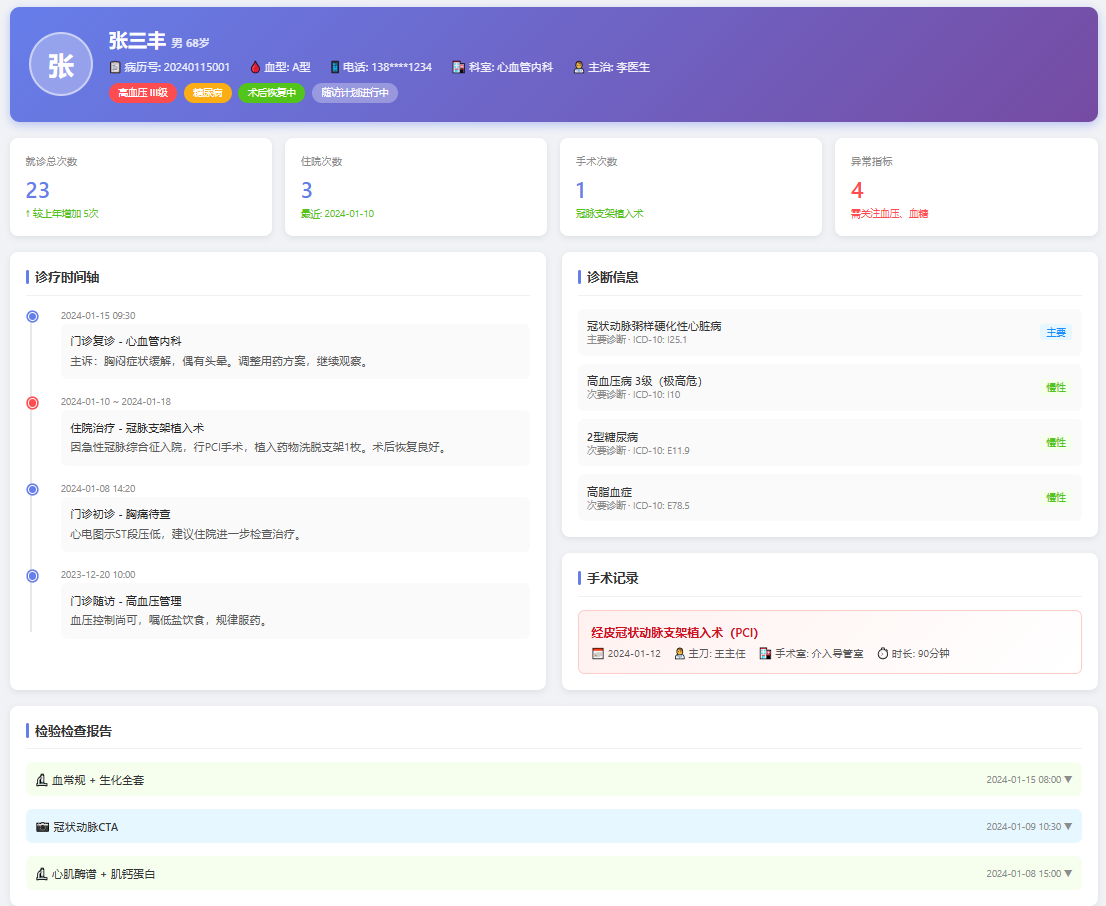Viewport: 1106px width, 906px height.
Task: Click the hospital icon beside 手术室
Action: [765, 653]
